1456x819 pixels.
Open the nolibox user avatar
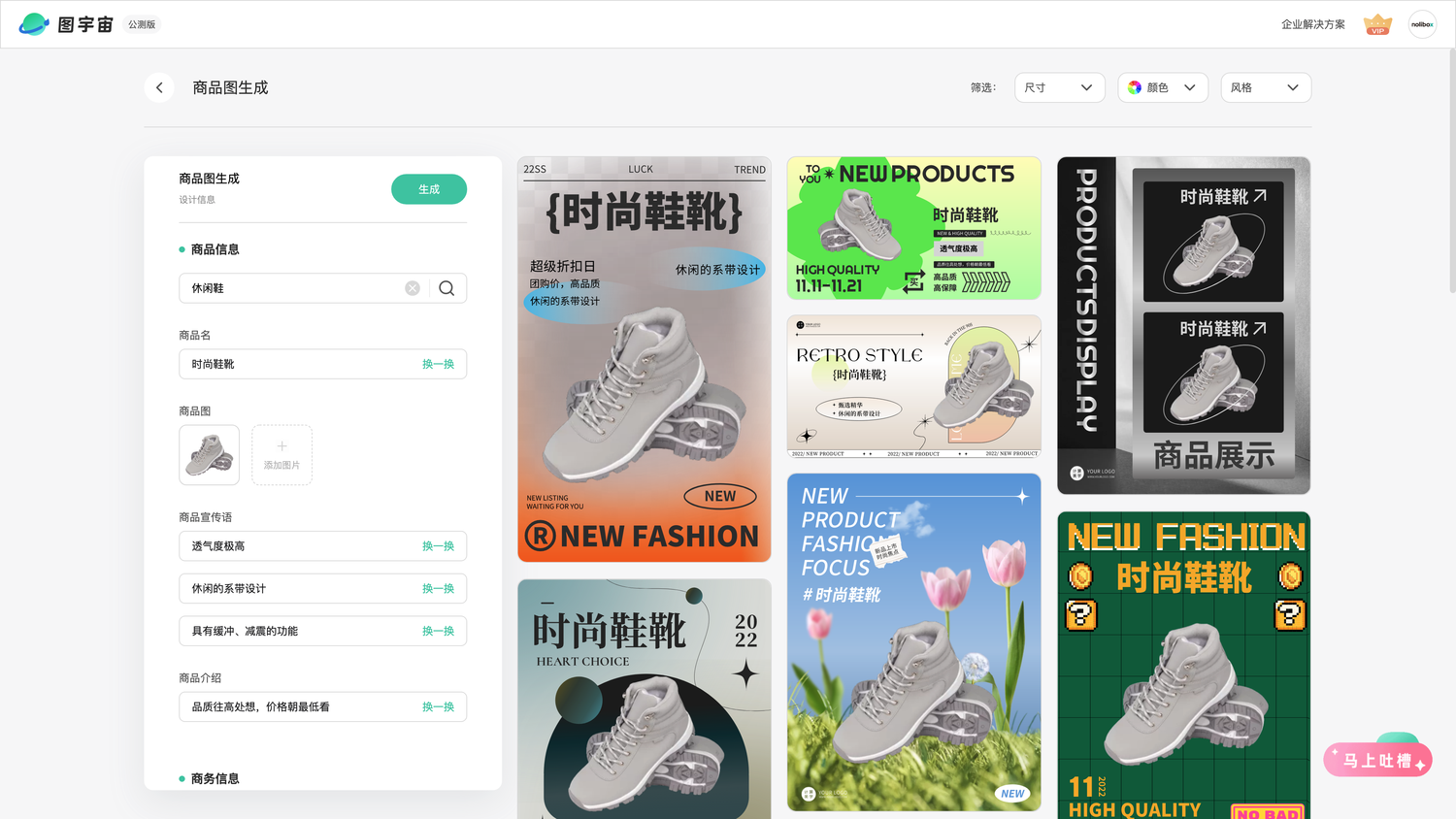pyautogui.click(x=1422, y=24)
